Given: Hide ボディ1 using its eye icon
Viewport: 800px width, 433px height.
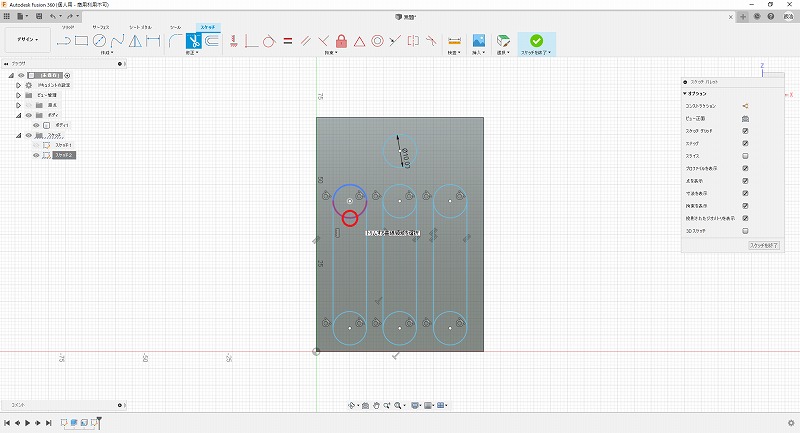Looking at the screenshot, I should (x=36, y=125).
